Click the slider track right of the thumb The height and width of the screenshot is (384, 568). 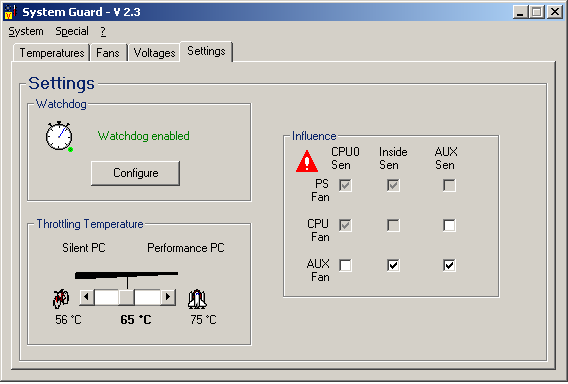147,297
